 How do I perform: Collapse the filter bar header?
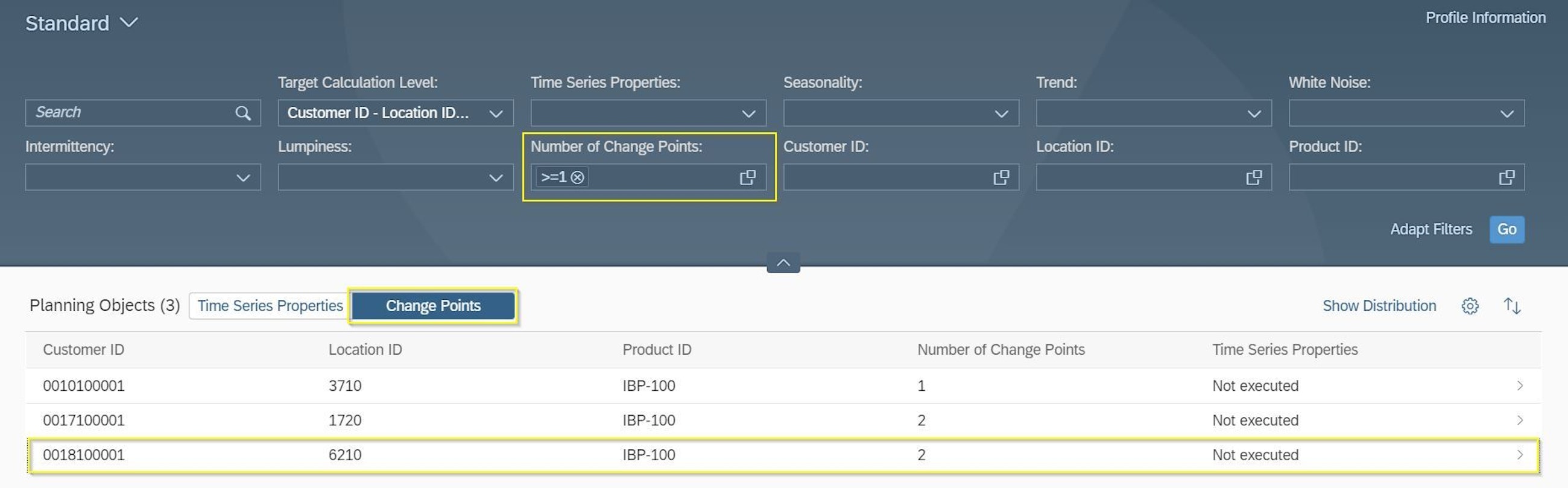tap(783, 263)
